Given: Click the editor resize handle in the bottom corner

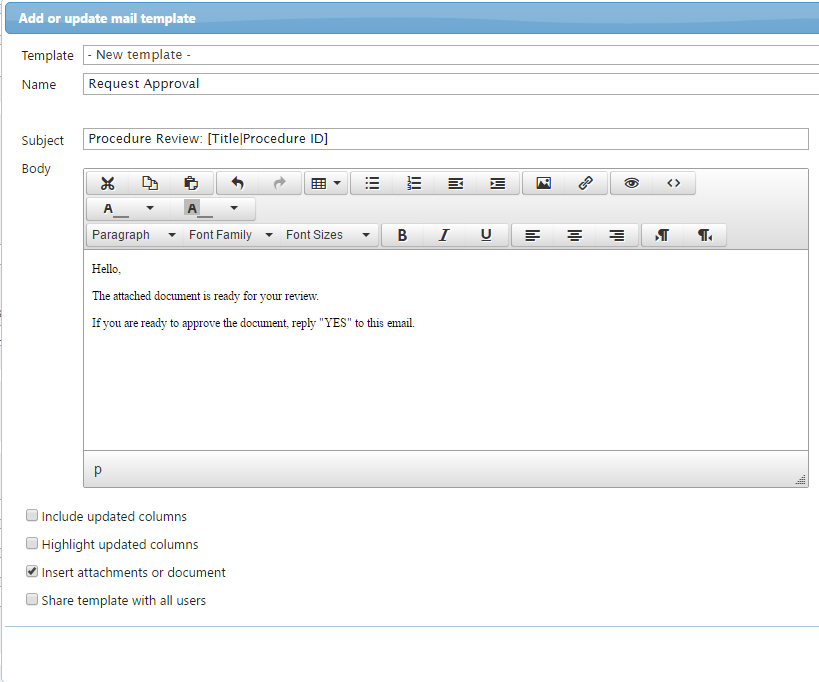Looking at the screenshot, I should [801, 479].
